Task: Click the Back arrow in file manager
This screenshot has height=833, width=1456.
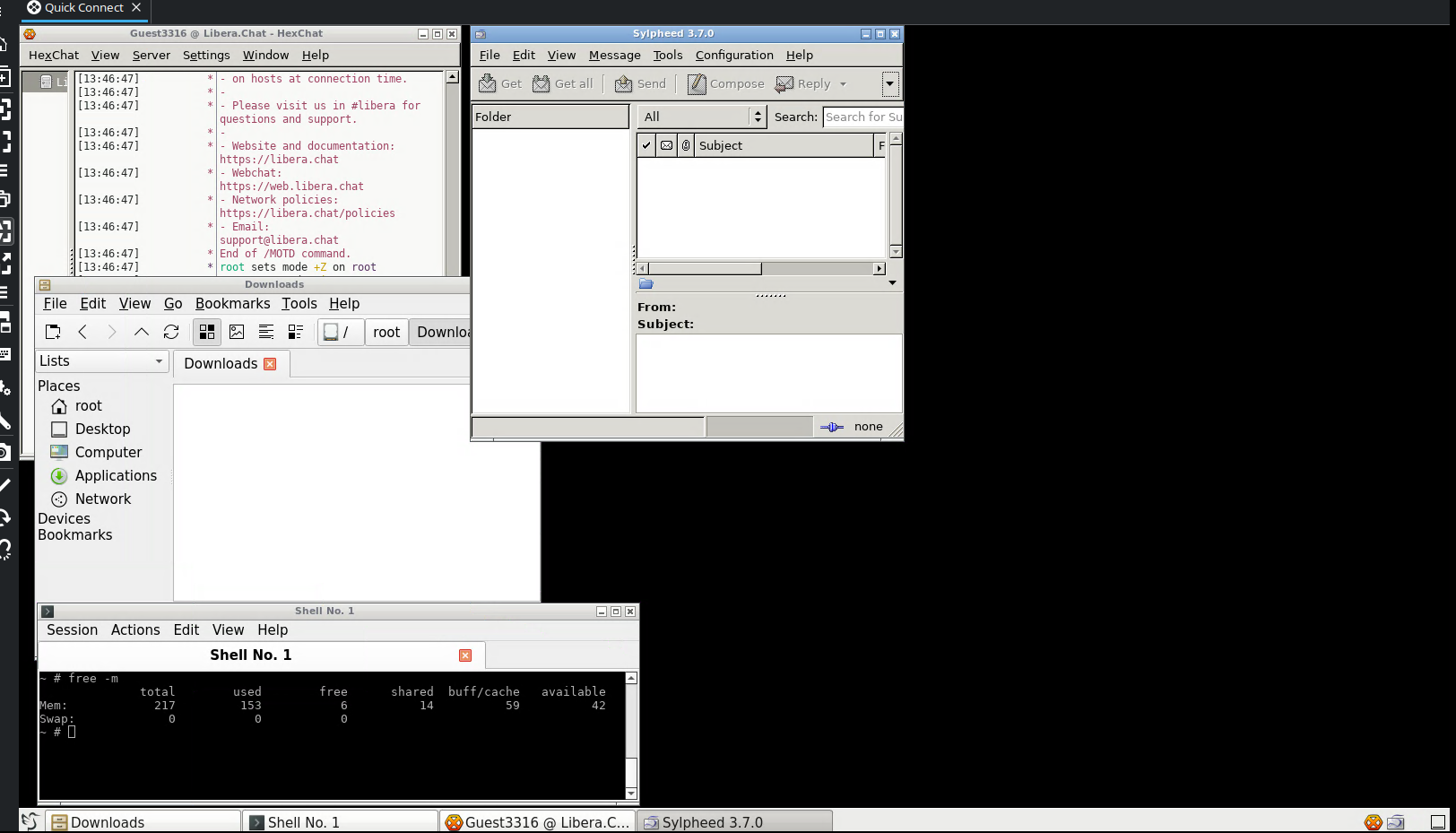Action: [x=82, y=332]
